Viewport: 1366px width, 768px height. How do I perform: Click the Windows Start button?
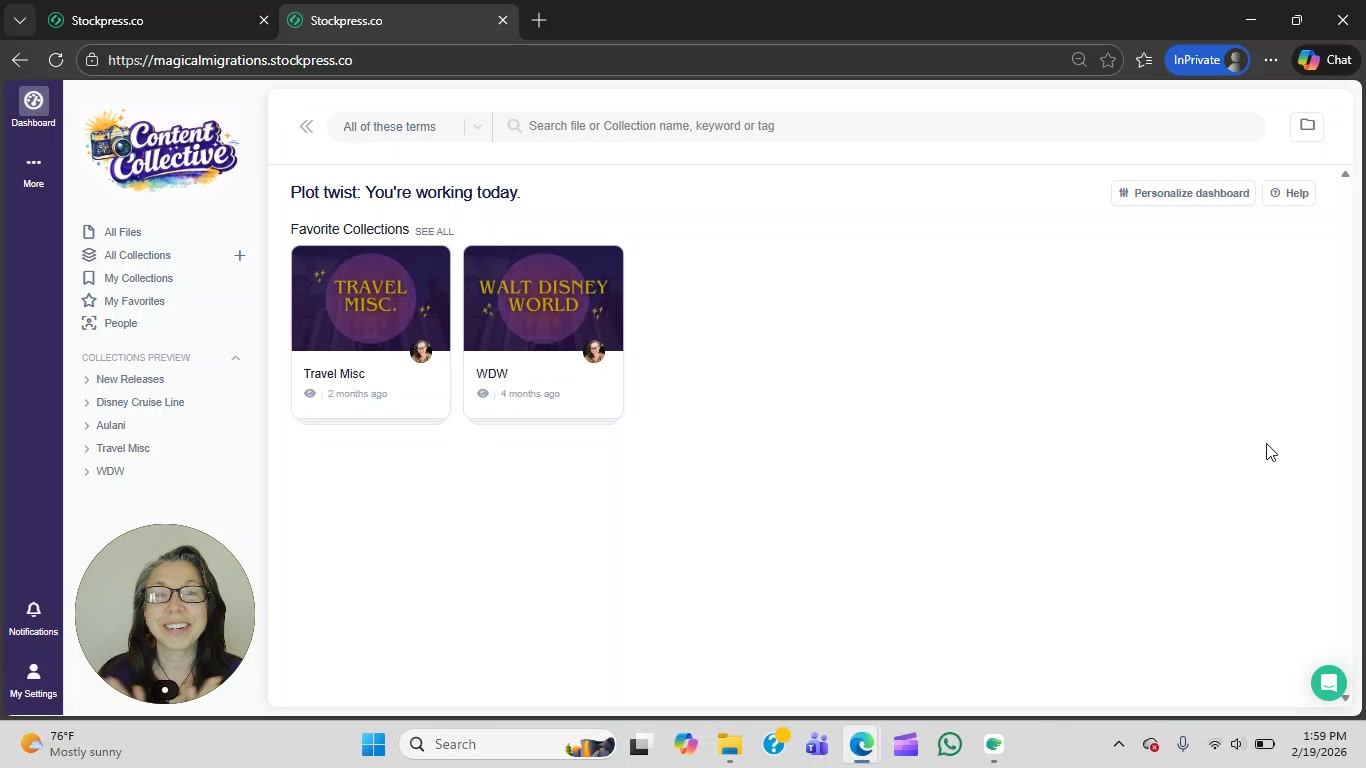[x=374, y=745]
